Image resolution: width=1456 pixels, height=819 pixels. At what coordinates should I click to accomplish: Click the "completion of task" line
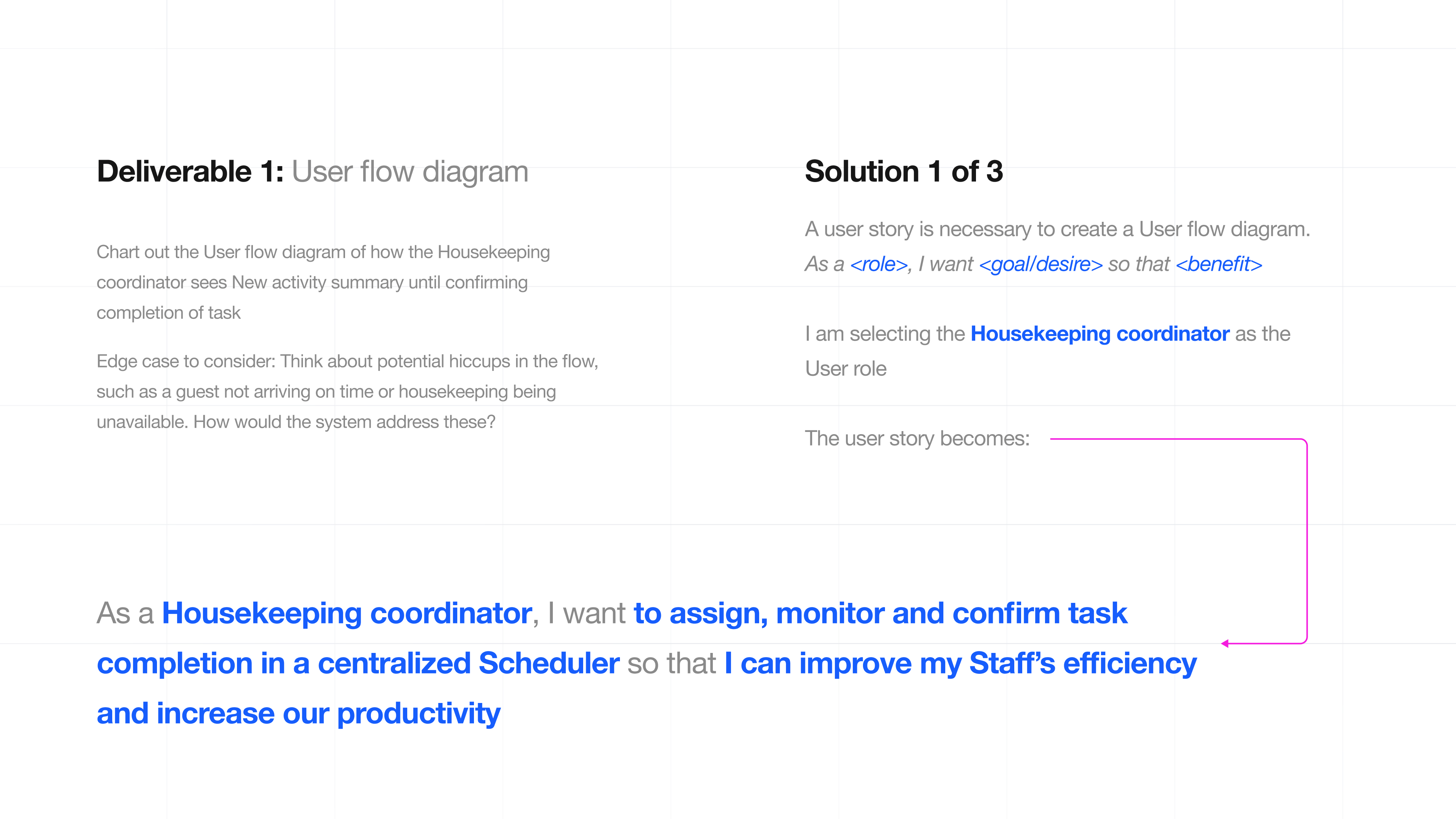[x=168, y=312]
